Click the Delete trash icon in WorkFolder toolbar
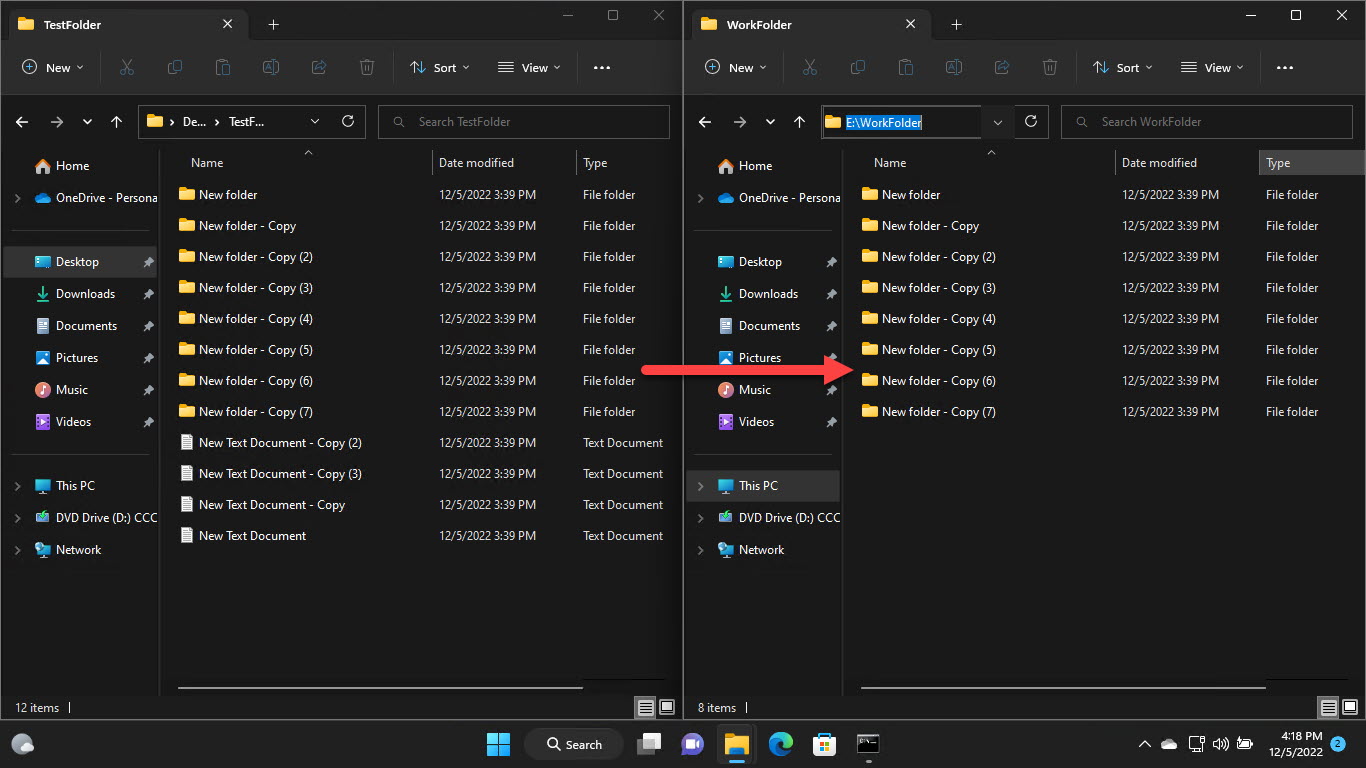1366x768 pixels. click(x=1049, y=67)
